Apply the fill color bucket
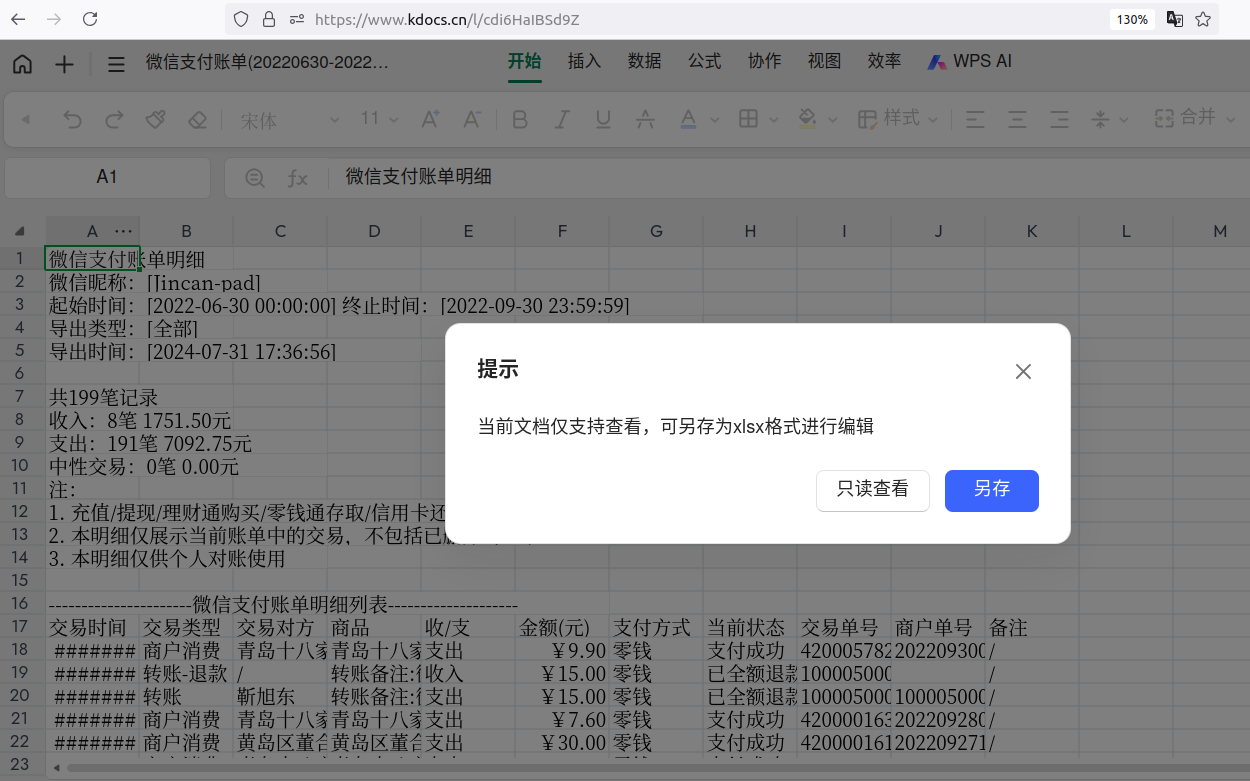 [808, 119]
